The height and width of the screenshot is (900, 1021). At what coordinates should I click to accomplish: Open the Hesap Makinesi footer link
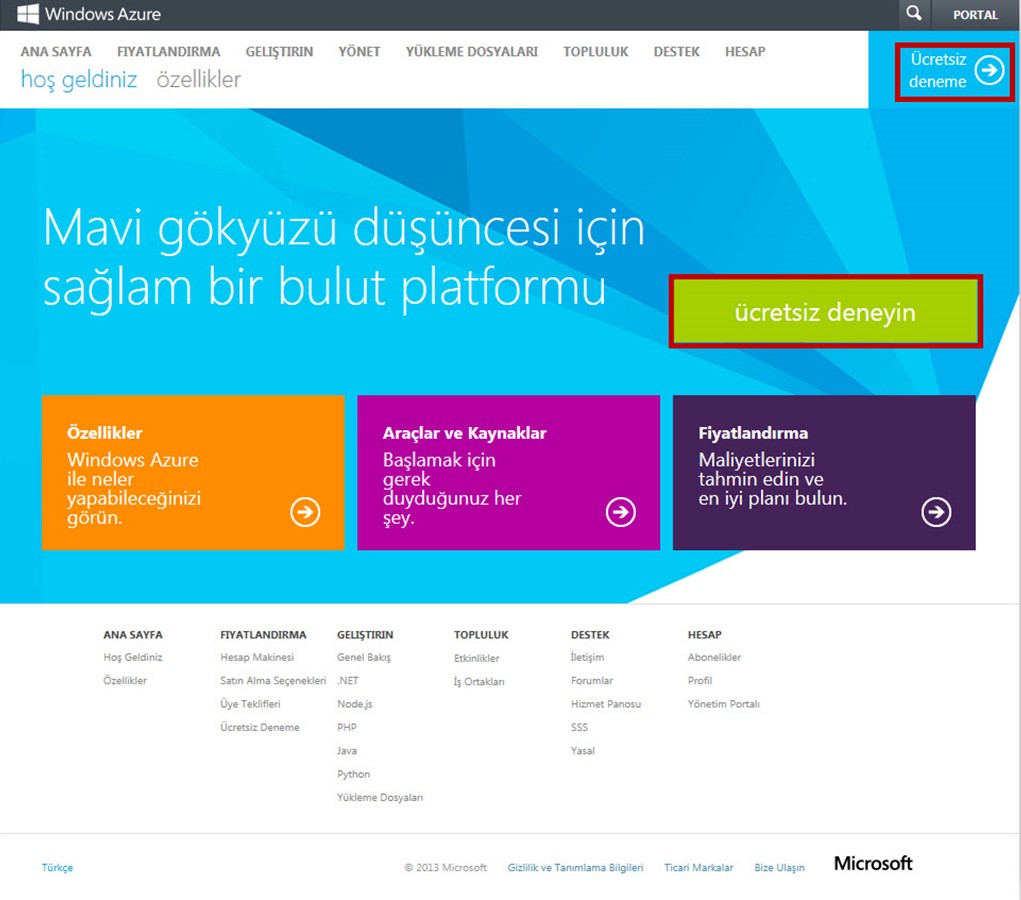257,657
